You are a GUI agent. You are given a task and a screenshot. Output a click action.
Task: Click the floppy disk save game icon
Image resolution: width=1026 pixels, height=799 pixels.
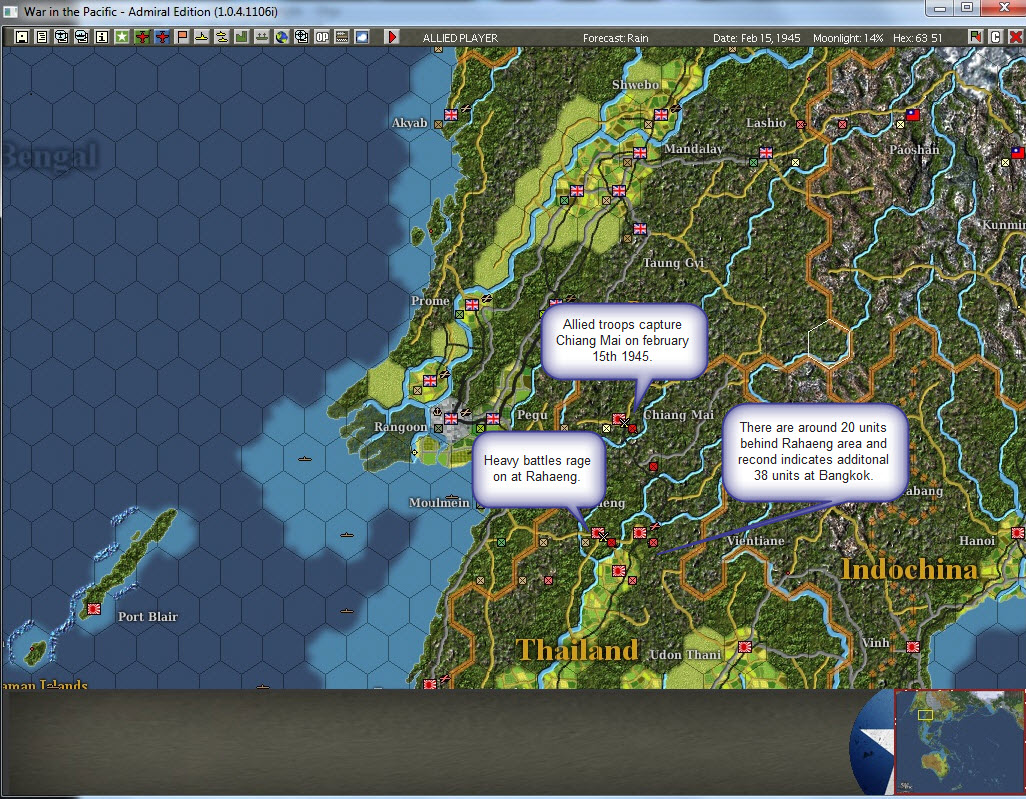click(22, 37)
